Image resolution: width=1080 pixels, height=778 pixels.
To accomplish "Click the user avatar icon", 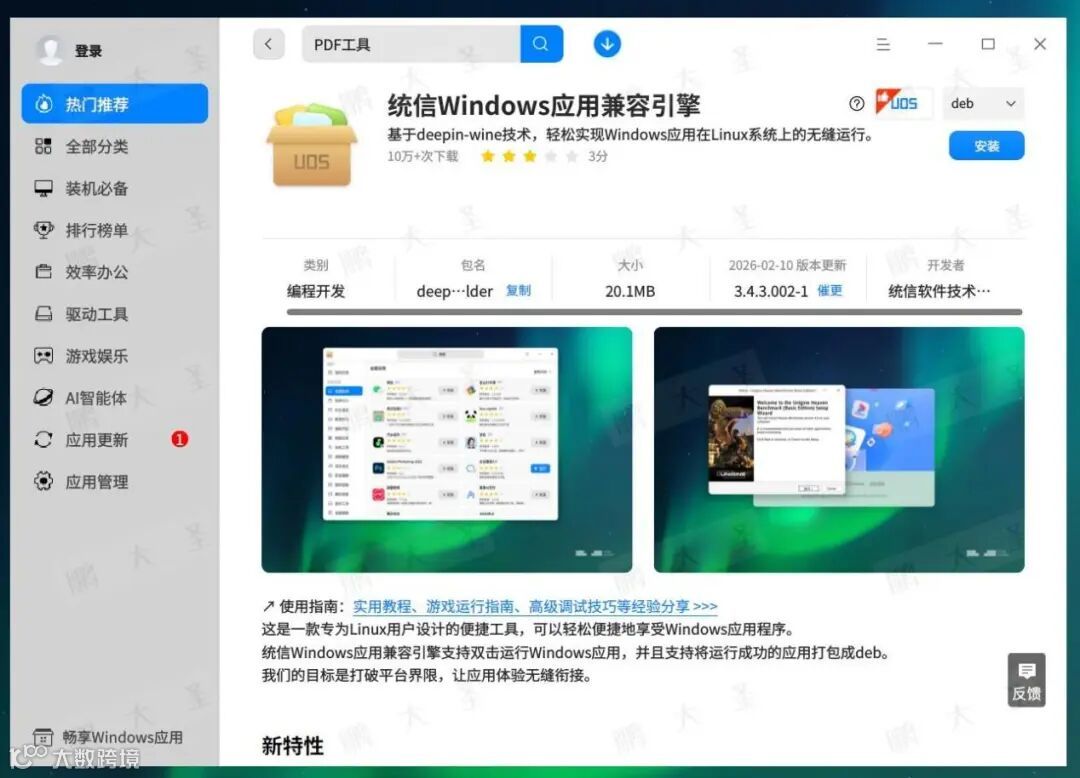I will tap(50, 50).
